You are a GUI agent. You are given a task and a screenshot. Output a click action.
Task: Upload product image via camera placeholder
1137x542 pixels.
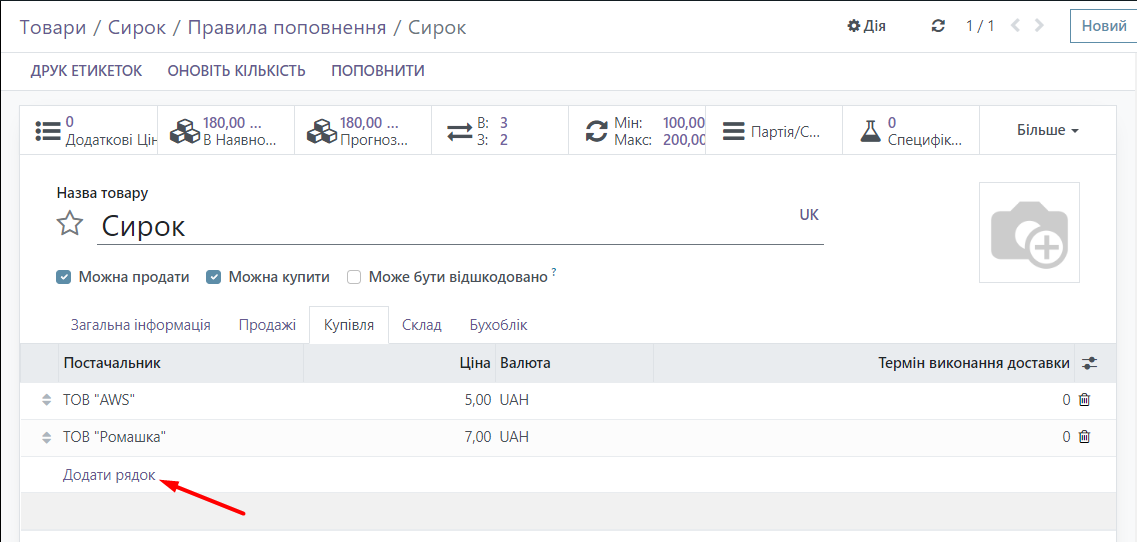(1029, 233)
